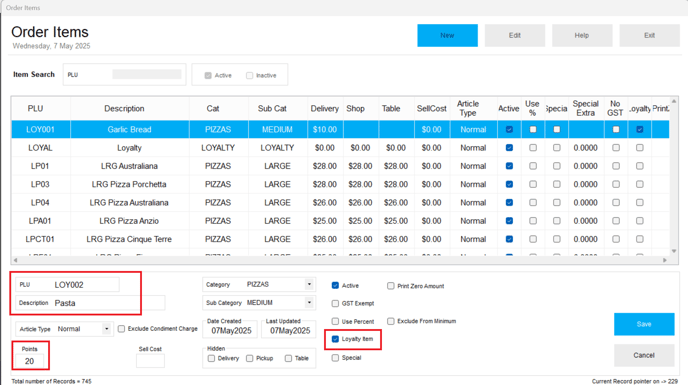
Task: Expand the Article Type dropdown
Action: (106, 329)
